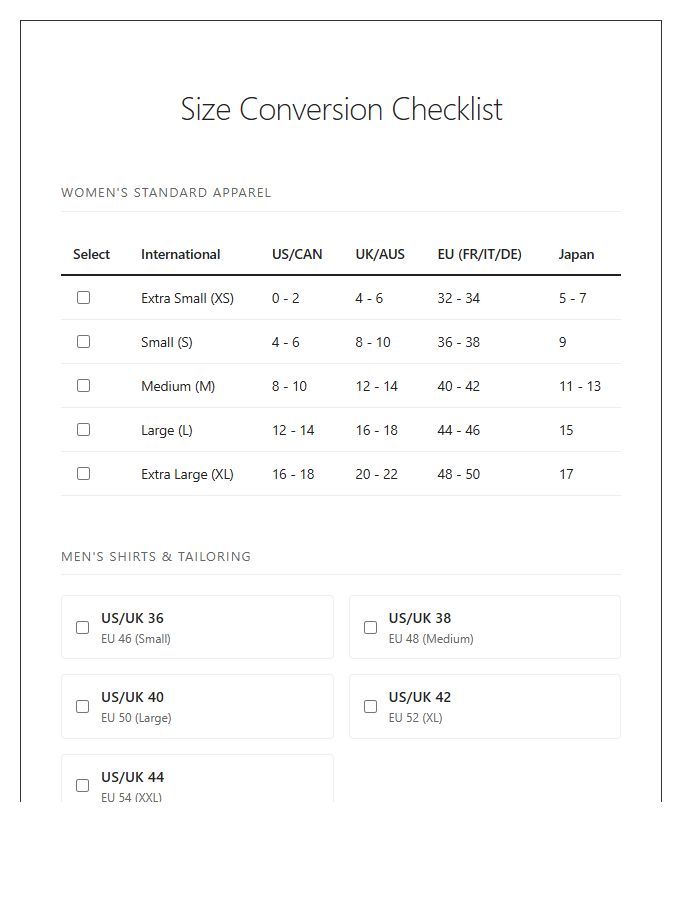This screenshot has width=700, height=900.
Task: Check the US/UK 36 option
Action: 82,627
